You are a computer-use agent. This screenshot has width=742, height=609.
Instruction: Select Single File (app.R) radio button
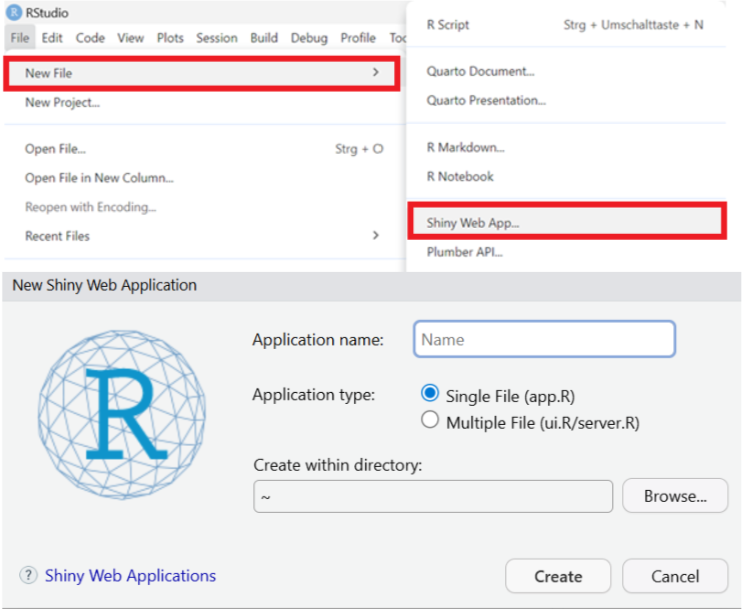430,393
